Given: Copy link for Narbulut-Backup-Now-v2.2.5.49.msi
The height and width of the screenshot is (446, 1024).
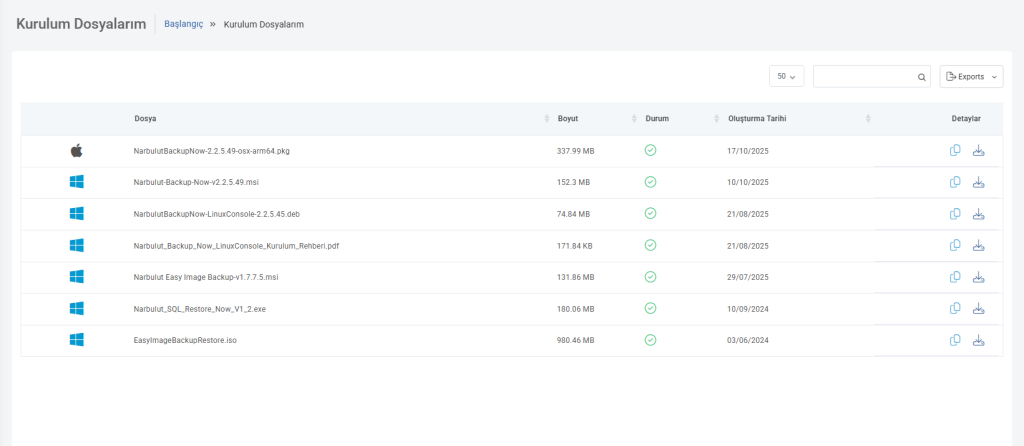Looking at the screenshot, I should pos(955,182).
